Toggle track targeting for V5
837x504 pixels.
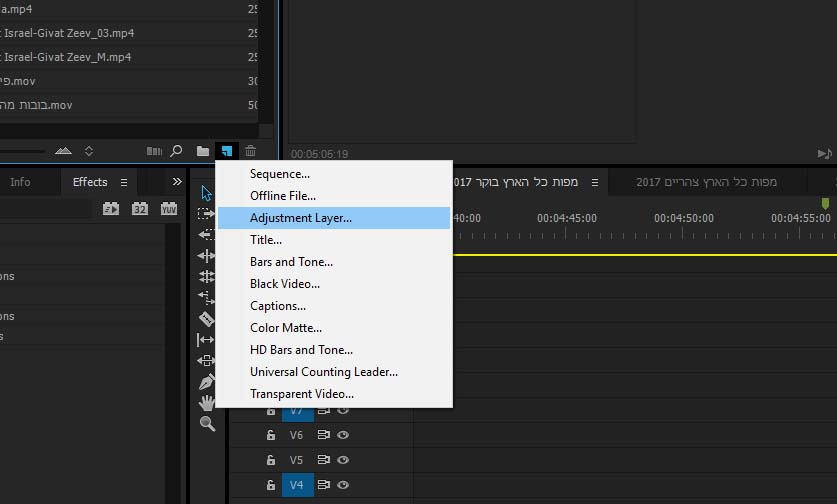point(297,460)
